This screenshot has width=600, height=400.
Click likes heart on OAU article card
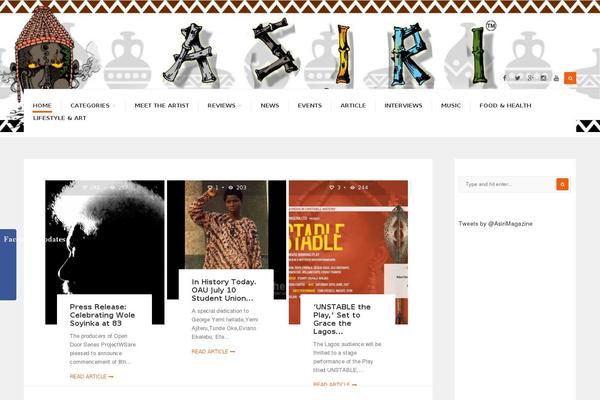tap(210, 188)
